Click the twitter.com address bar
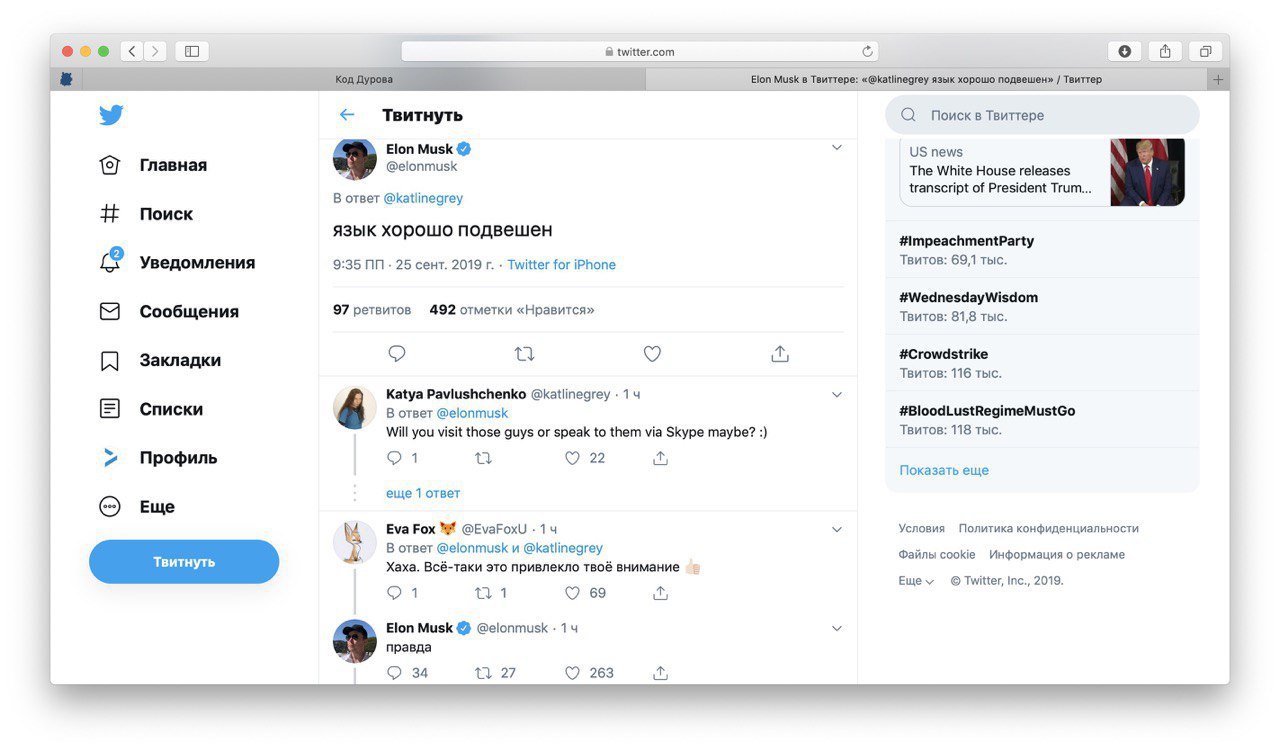The width and height of the screenshot is (1280, 751). (x=640, y=51)
